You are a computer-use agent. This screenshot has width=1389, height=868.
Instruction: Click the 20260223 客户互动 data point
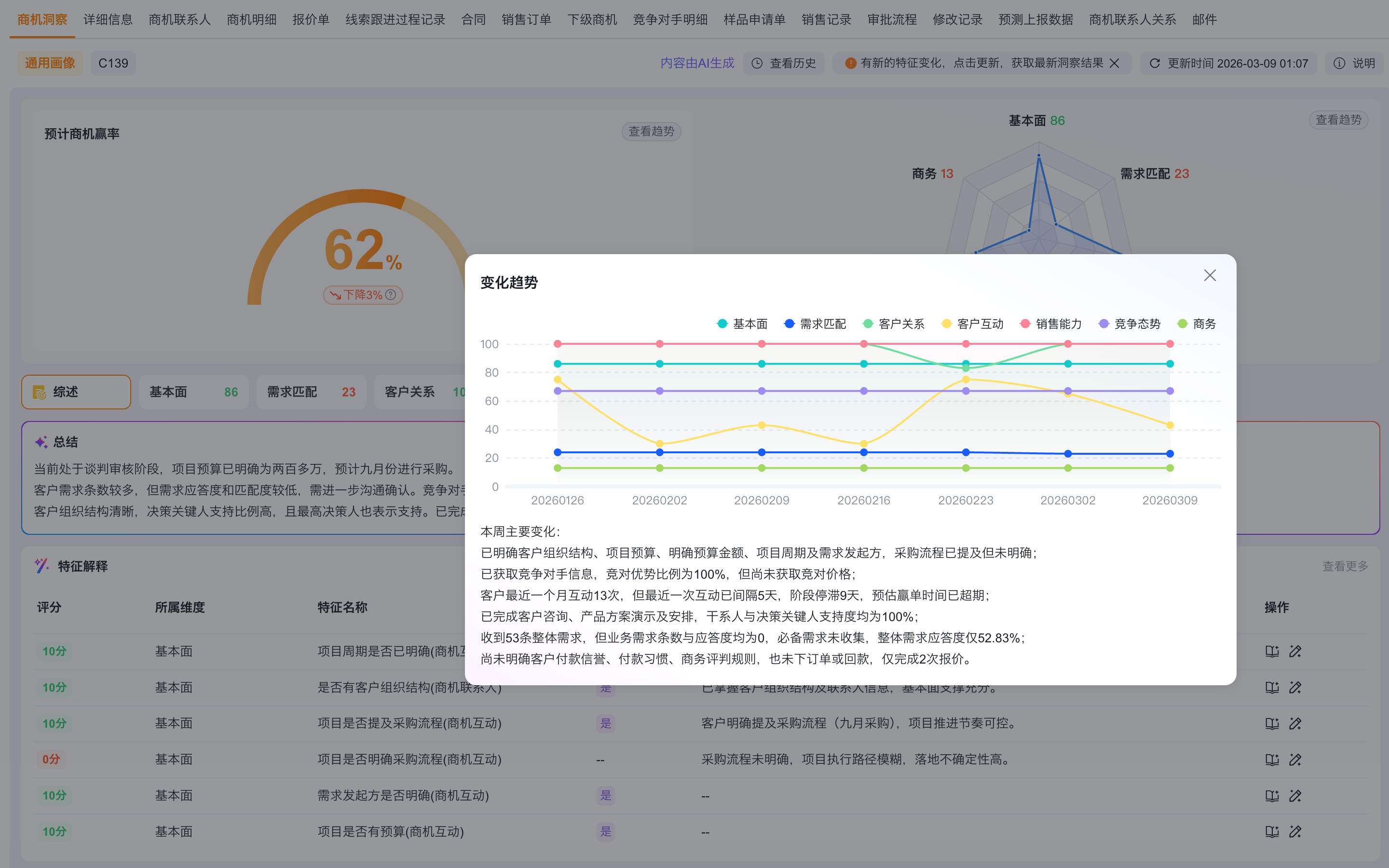click(x=966, y=380)
